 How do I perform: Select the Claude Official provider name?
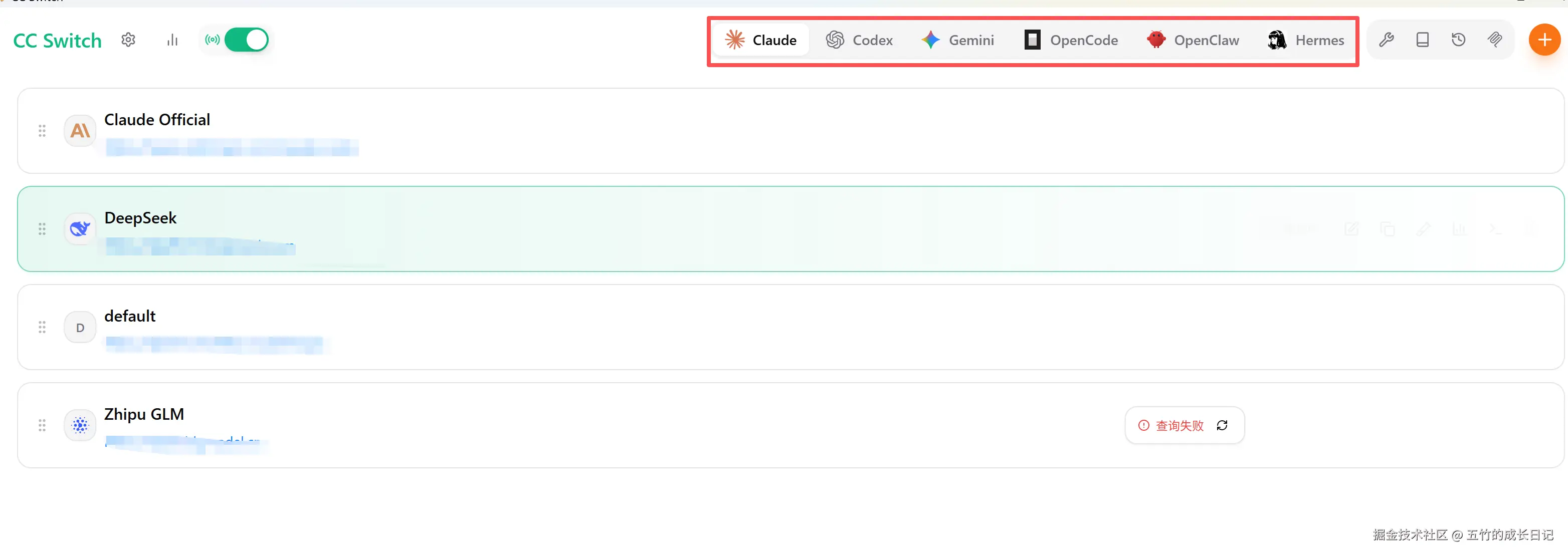coord(157,120)
